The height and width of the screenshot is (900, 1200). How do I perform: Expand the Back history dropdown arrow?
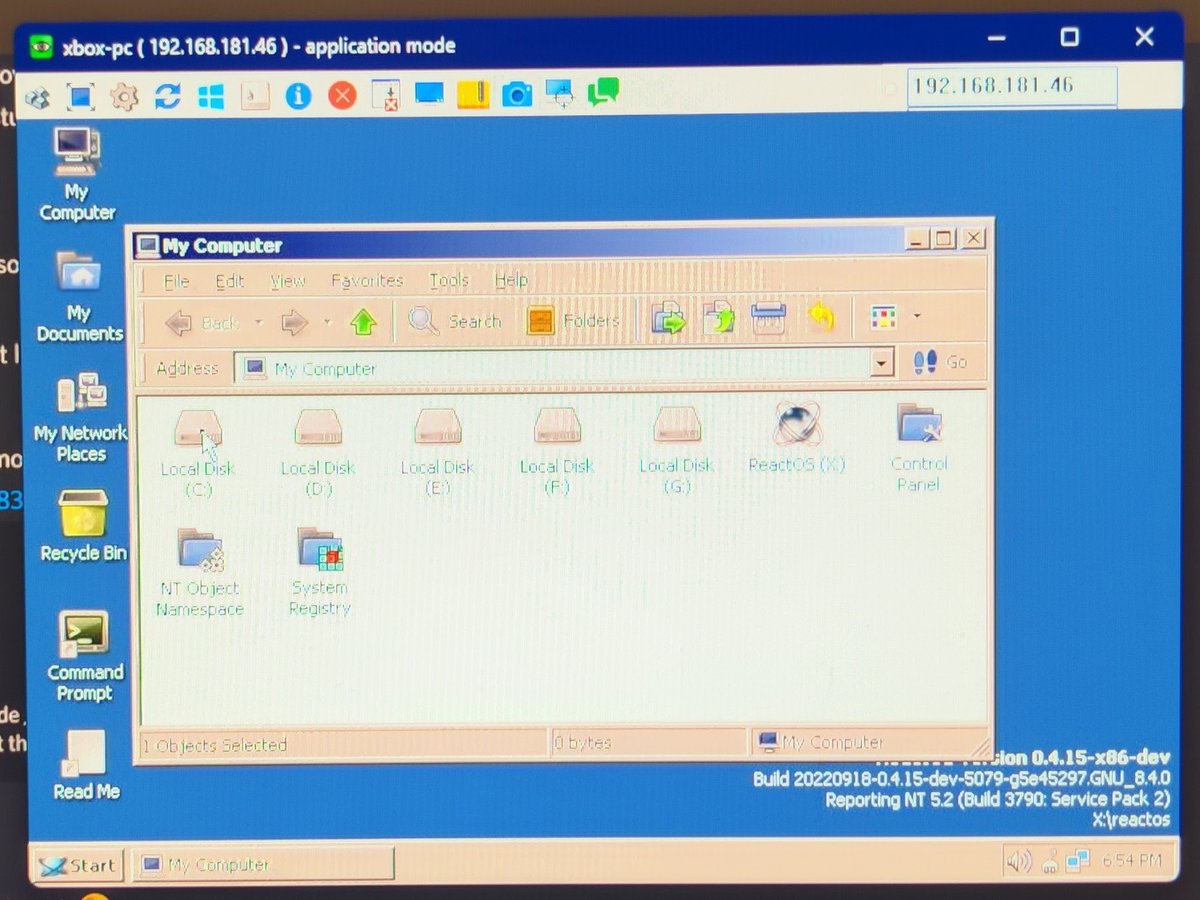point(258,322)
